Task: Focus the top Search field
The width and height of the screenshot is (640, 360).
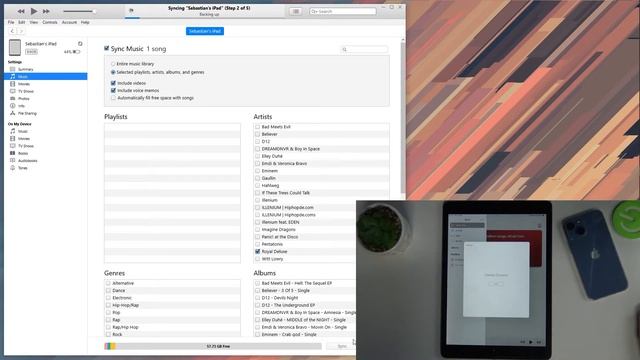Action: click(343, 11)
